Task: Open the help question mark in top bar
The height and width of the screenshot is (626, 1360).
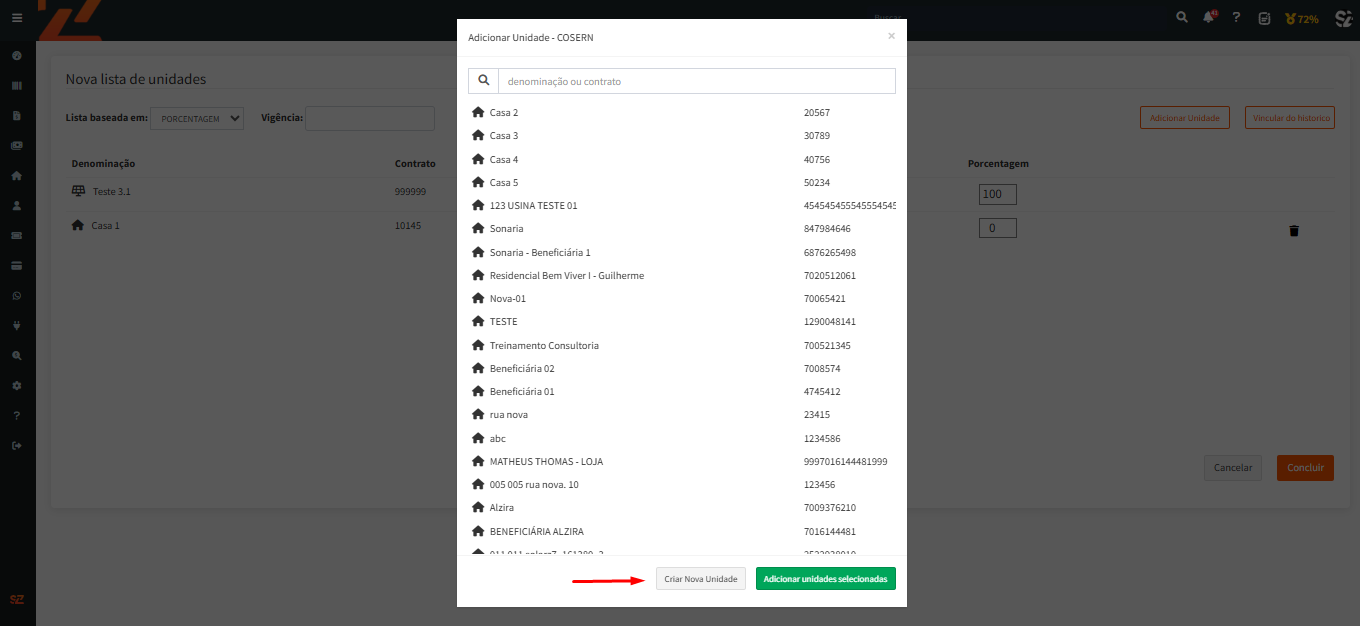Action: point(1236,18)
